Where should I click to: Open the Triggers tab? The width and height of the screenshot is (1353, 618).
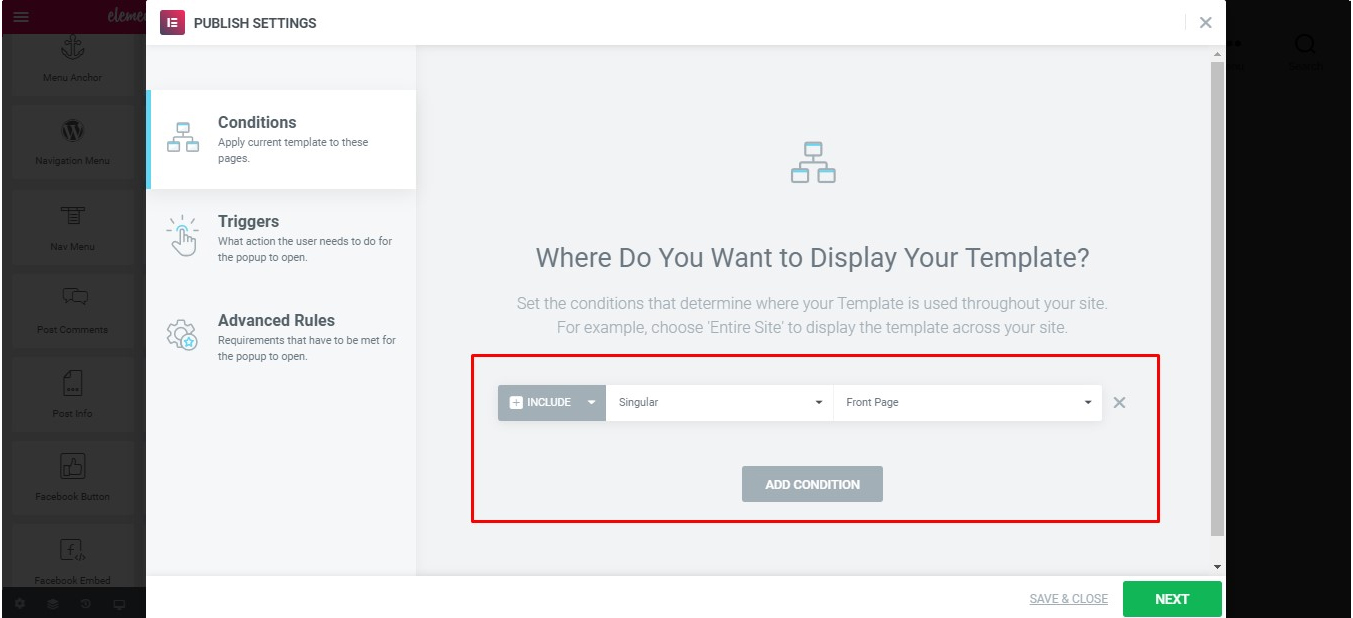(x=281, y=239)
